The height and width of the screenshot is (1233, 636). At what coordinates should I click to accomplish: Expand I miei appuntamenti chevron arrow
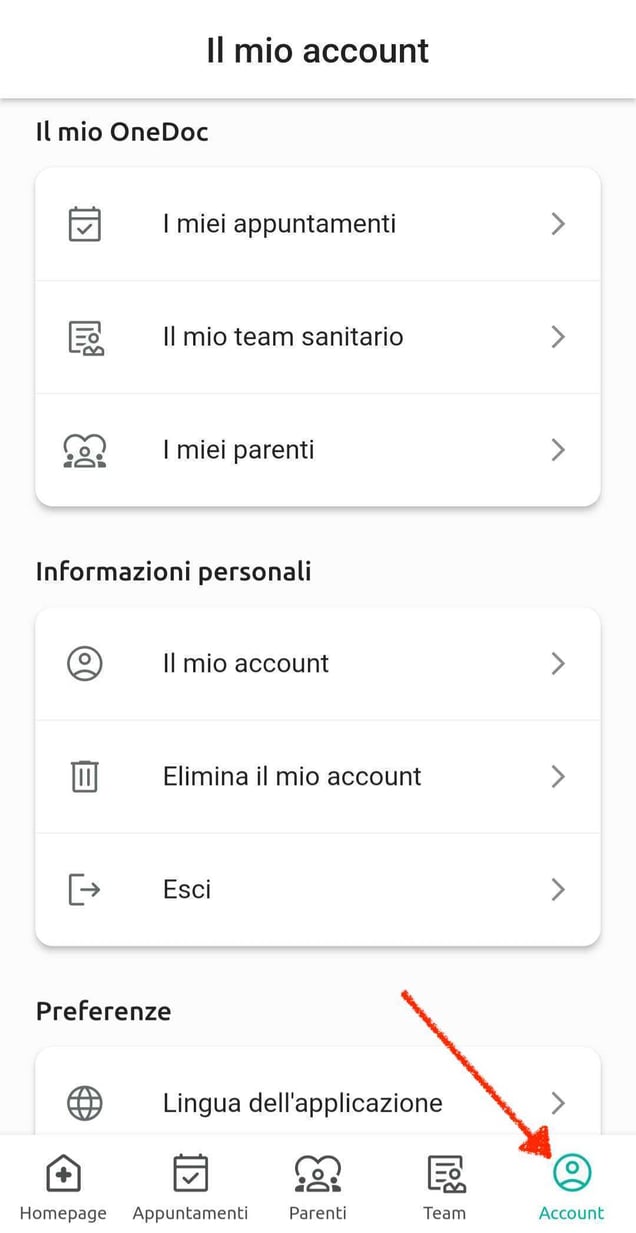click(x=558, y=224)
